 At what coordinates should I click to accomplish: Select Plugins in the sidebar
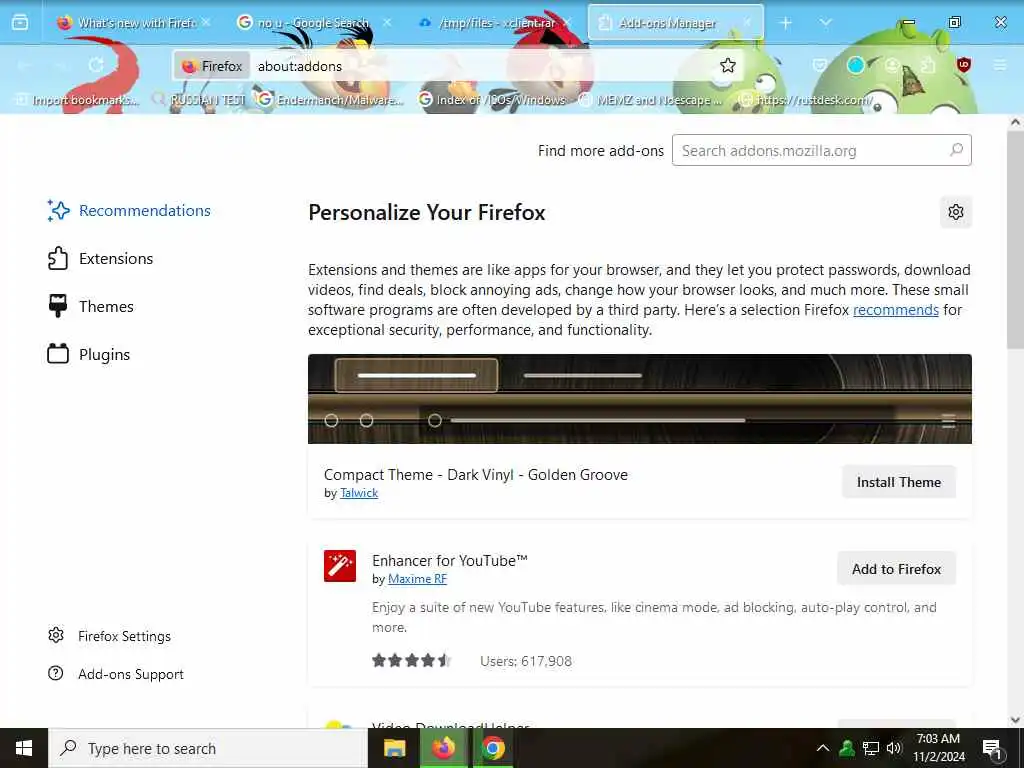[89, 355]
